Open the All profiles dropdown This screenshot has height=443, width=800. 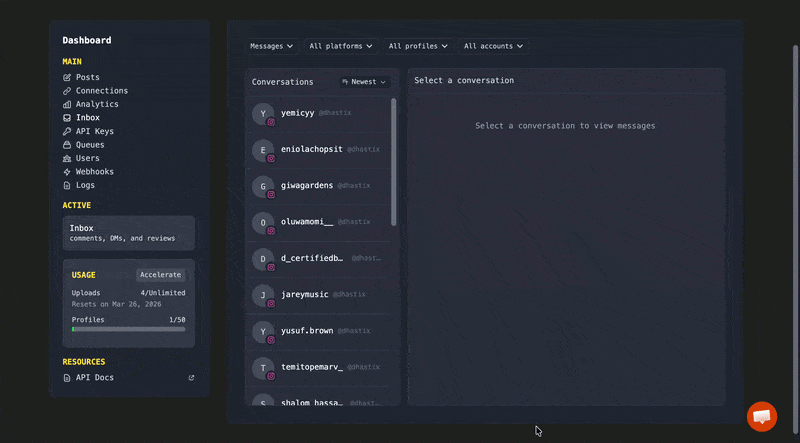click(418, 46)
